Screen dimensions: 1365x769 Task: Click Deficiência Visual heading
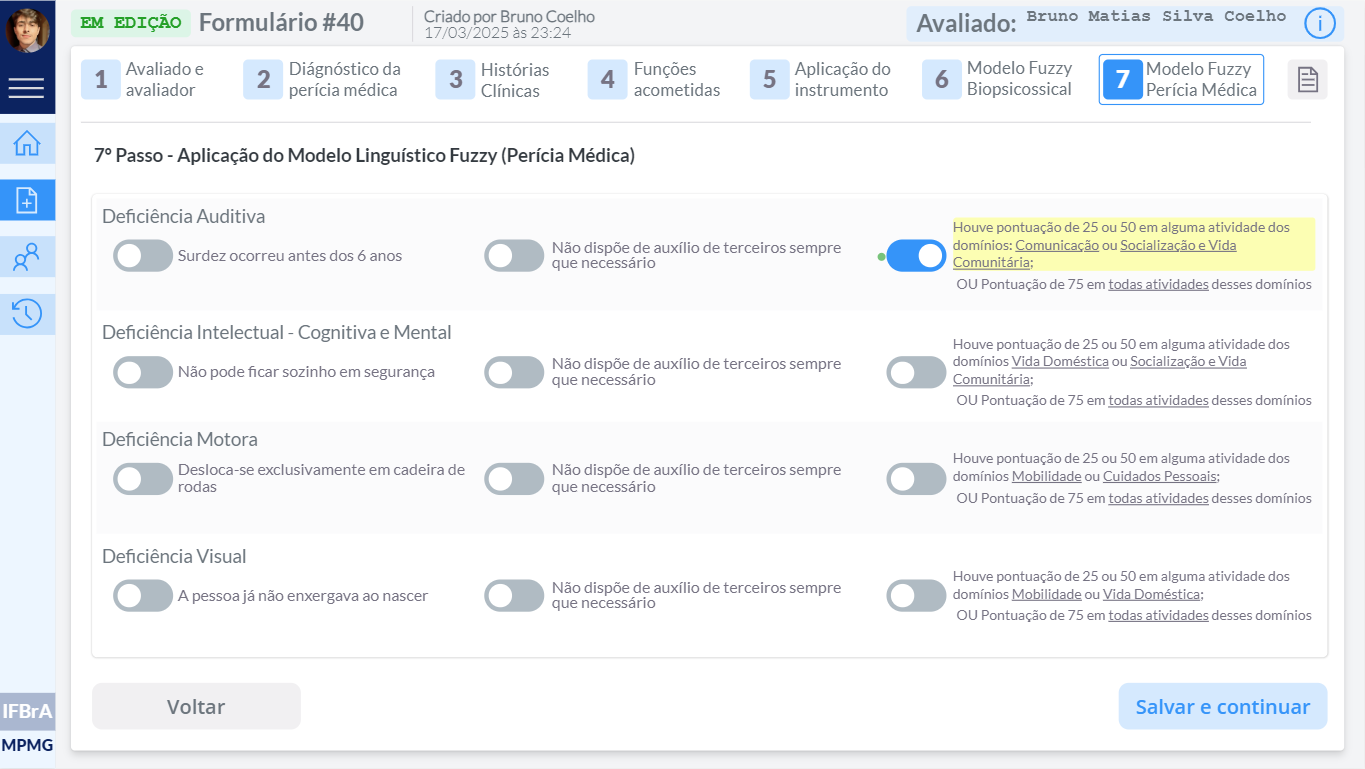click(x=174, y=556)
